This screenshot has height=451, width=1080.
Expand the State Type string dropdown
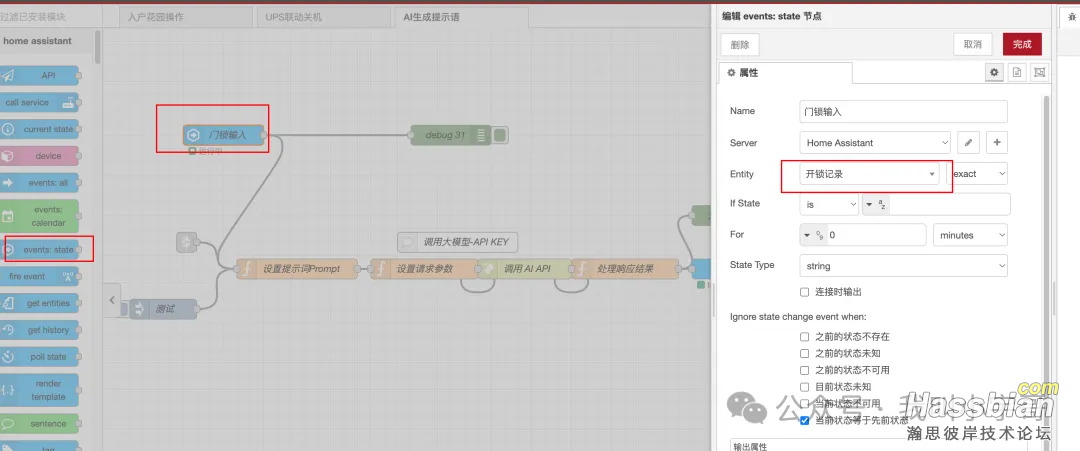903,266
